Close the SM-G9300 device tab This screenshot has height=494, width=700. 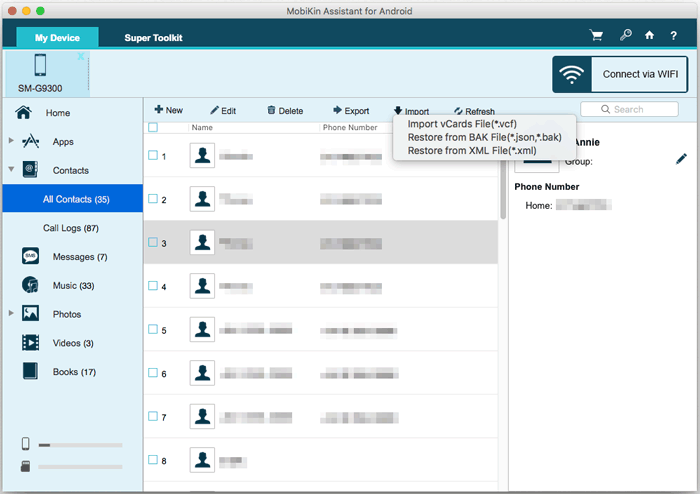click(x=81, y=56)
